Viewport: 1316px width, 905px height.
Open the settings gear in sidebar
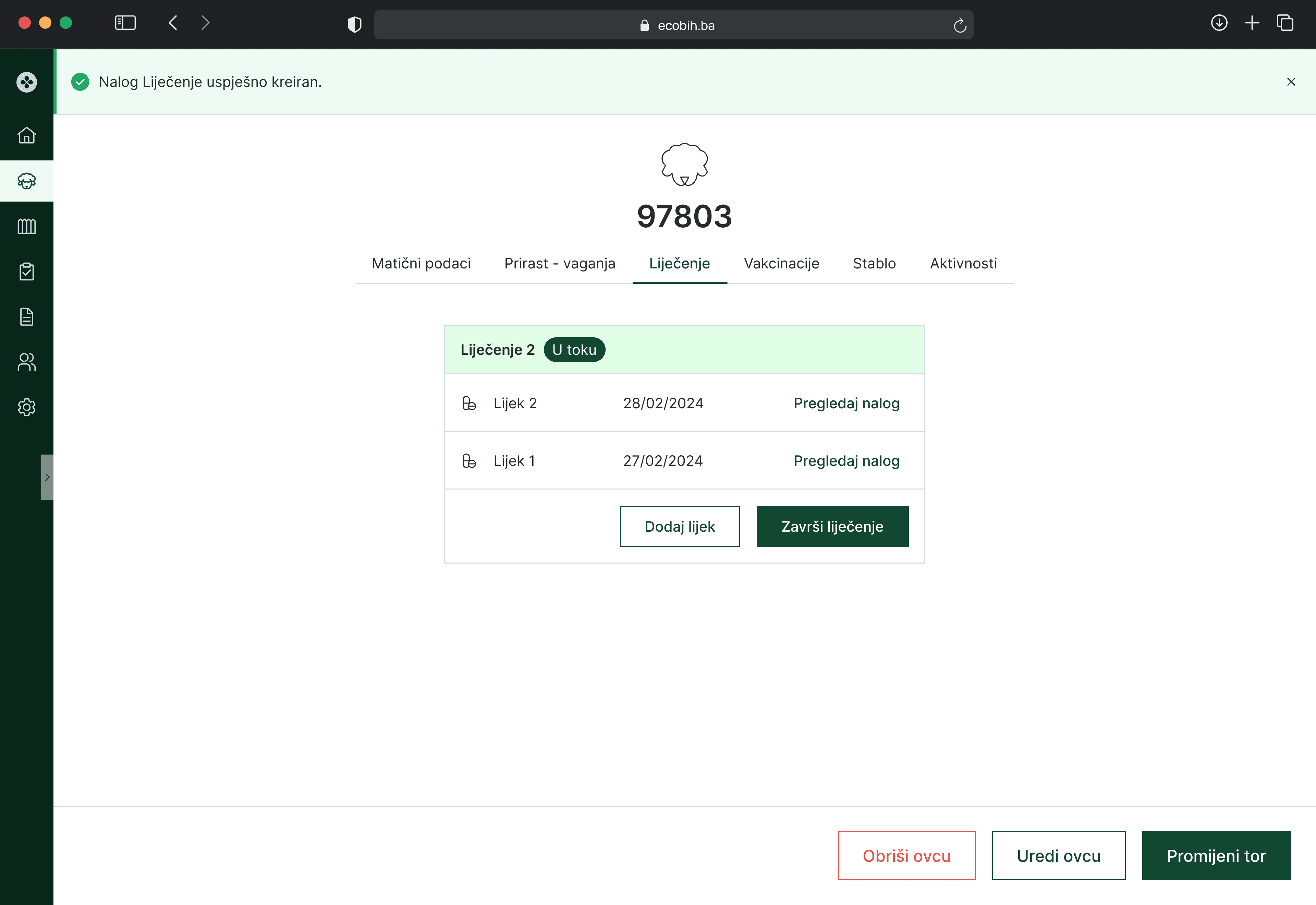[27, 407]
